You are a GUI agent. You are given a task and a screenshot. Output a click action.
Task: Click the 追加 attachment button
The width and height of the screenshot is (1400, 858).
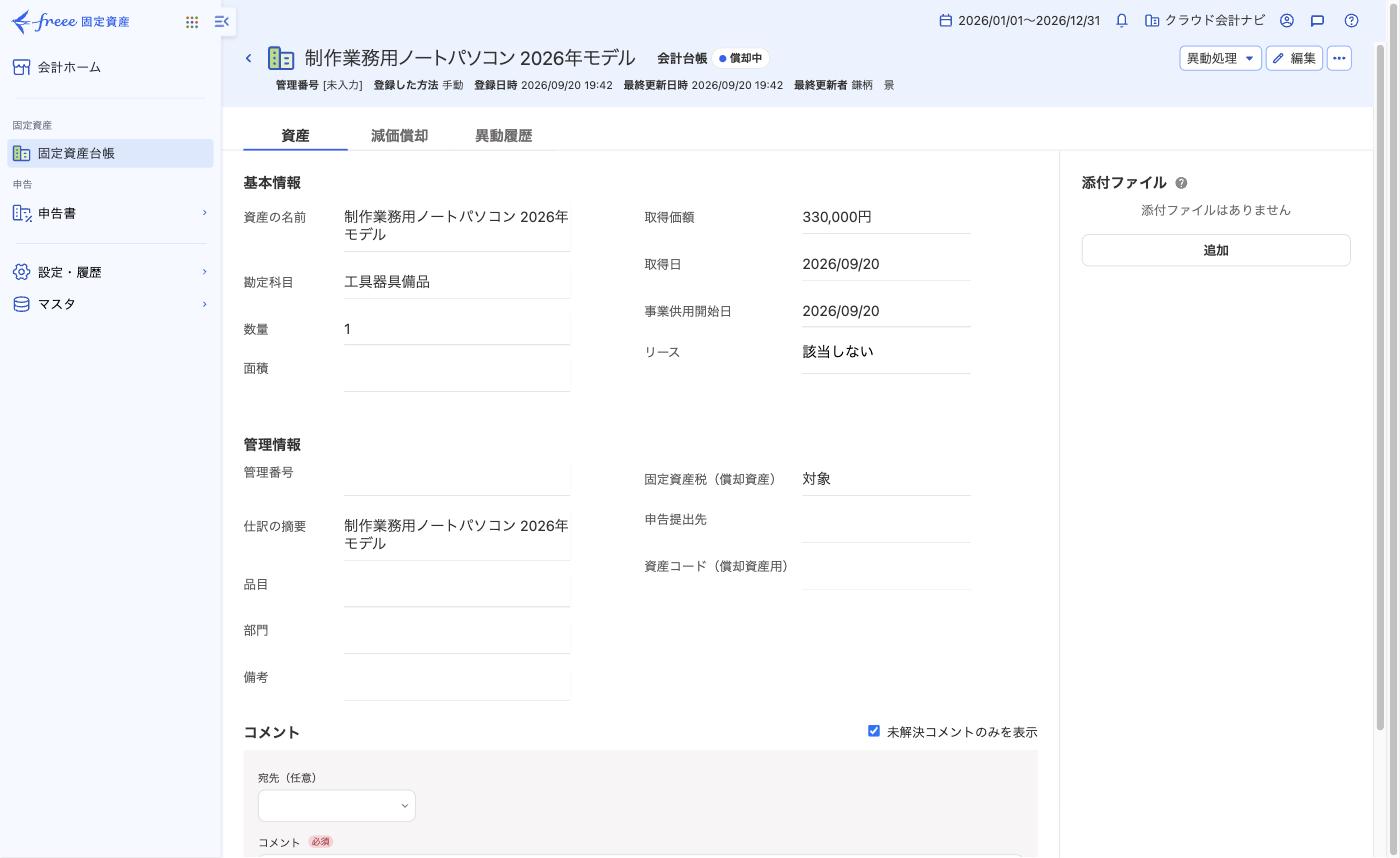pyautogui.click(x=1216, y=250)
